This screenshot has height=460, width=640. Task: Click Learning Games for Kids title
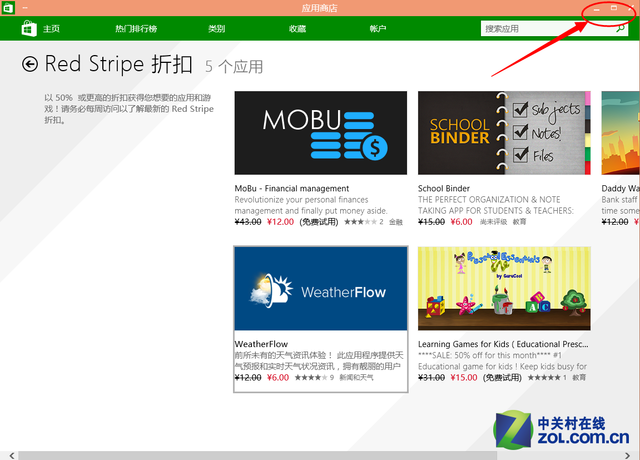pos(503,344)
